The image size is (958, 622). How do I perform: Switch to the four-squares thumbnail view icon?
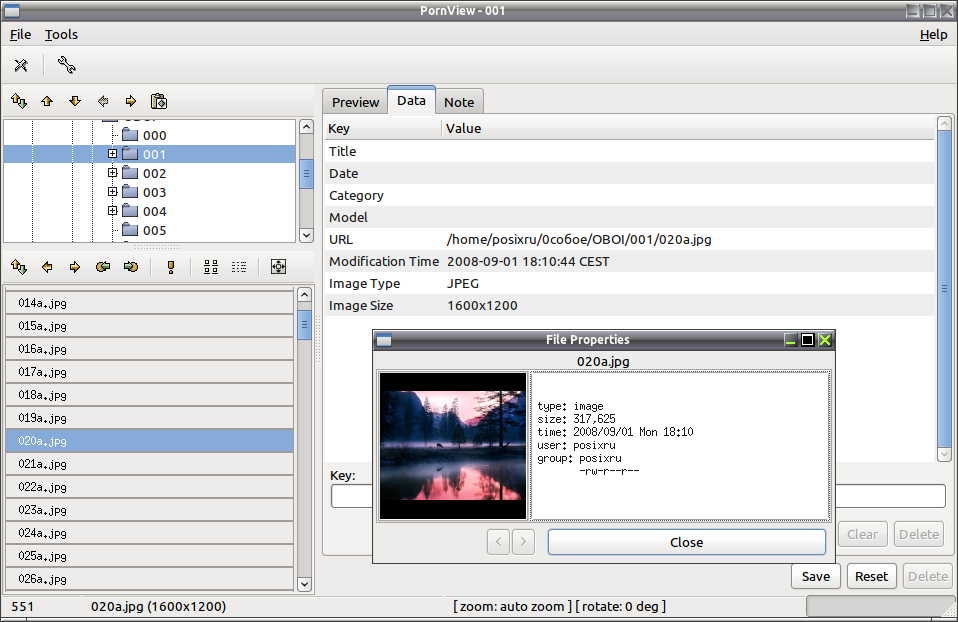click(x=211, y=267)
